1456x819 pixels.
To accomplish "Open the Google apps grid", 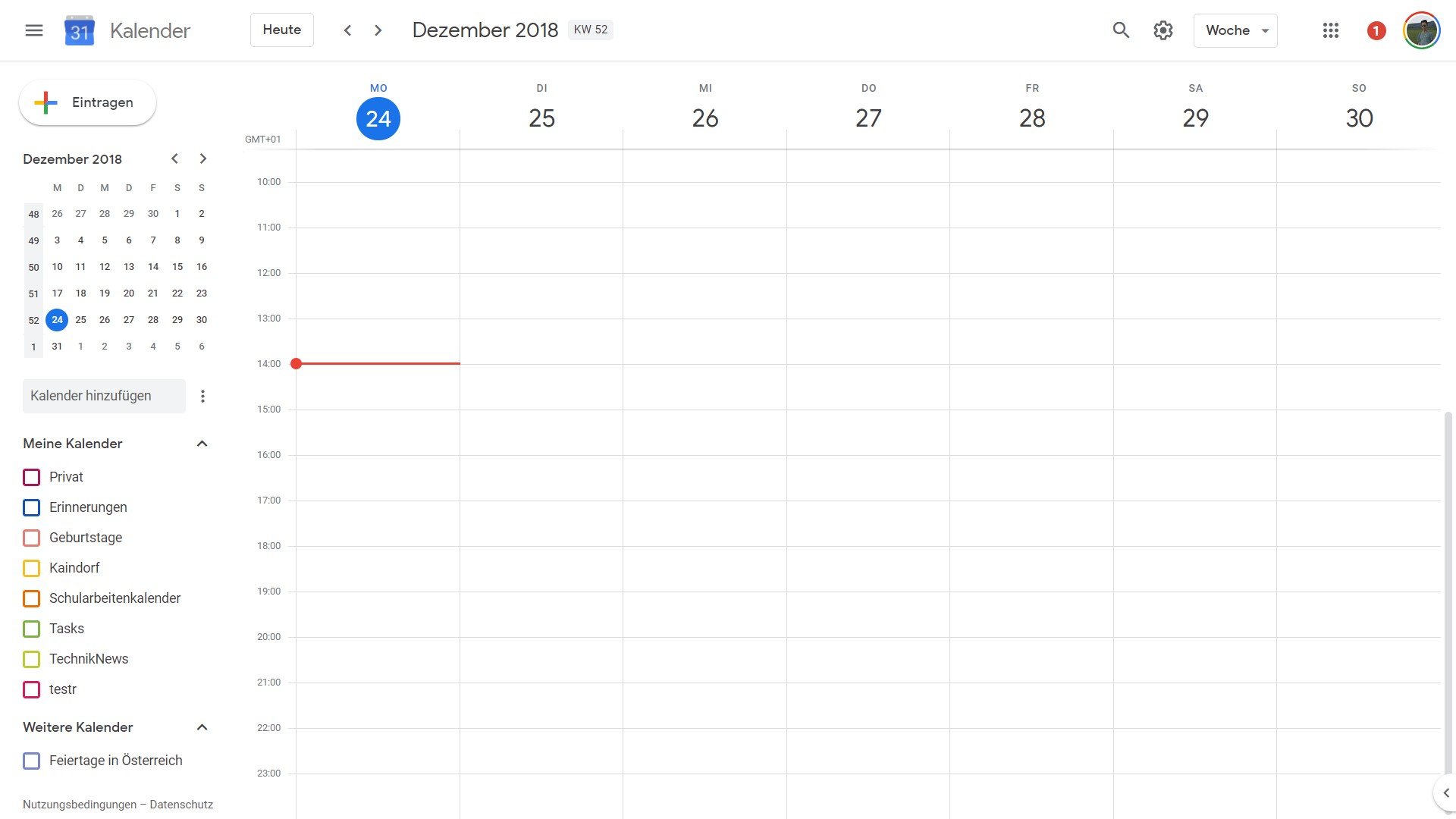I will (1330, 30).
